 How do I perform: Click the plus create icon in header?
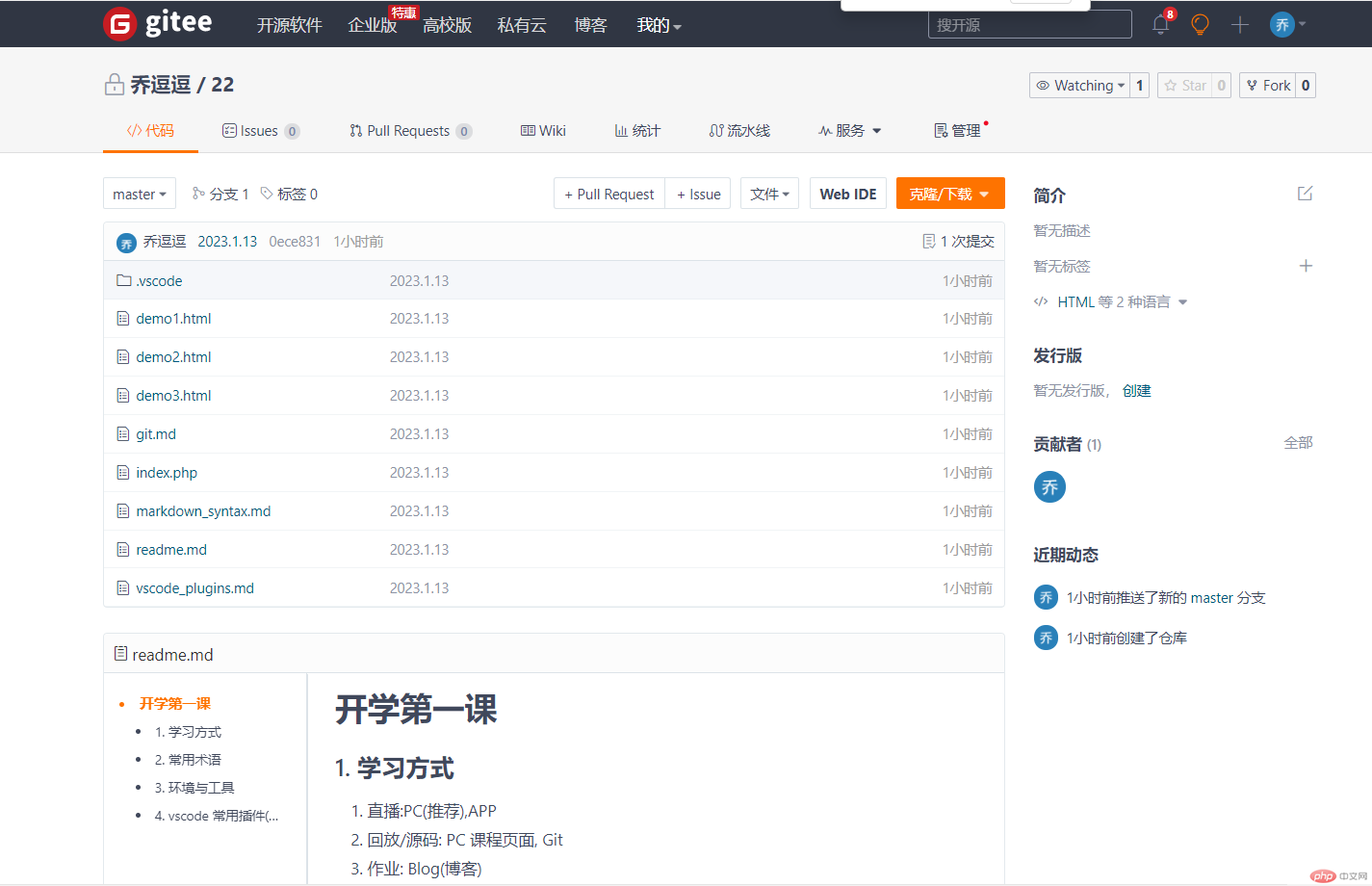pyautogui.click(x=1240, y=24)
